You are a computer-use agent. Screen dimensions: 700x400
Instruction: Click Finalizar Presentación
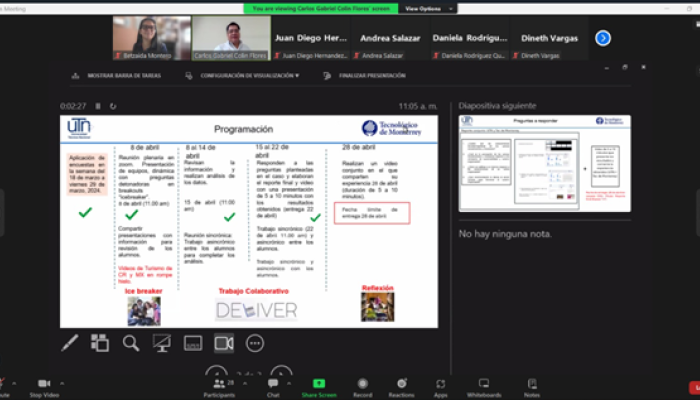371,75
